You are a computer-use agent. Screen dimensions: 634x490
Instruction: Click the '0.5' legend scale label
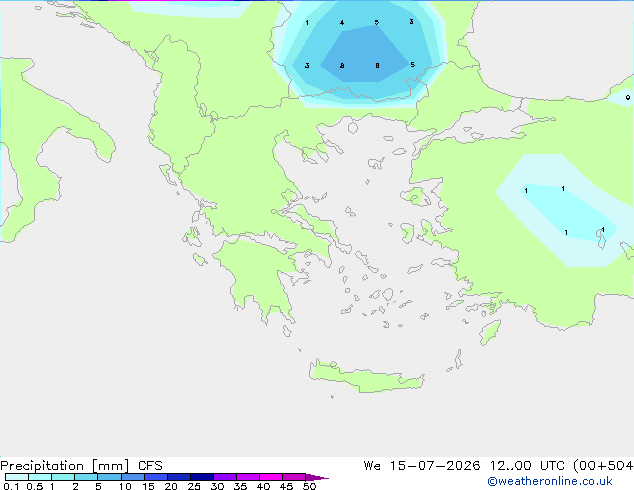coord(34,486)
